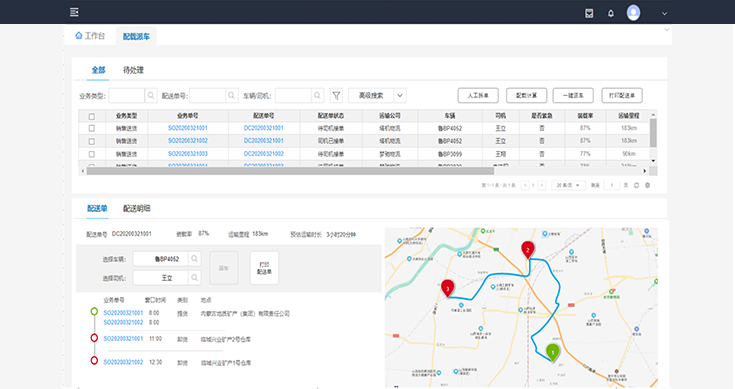The width and height of the screenshot is (735, 389).
Task: Click the 配载计算 button
Action: click(526, 96)
